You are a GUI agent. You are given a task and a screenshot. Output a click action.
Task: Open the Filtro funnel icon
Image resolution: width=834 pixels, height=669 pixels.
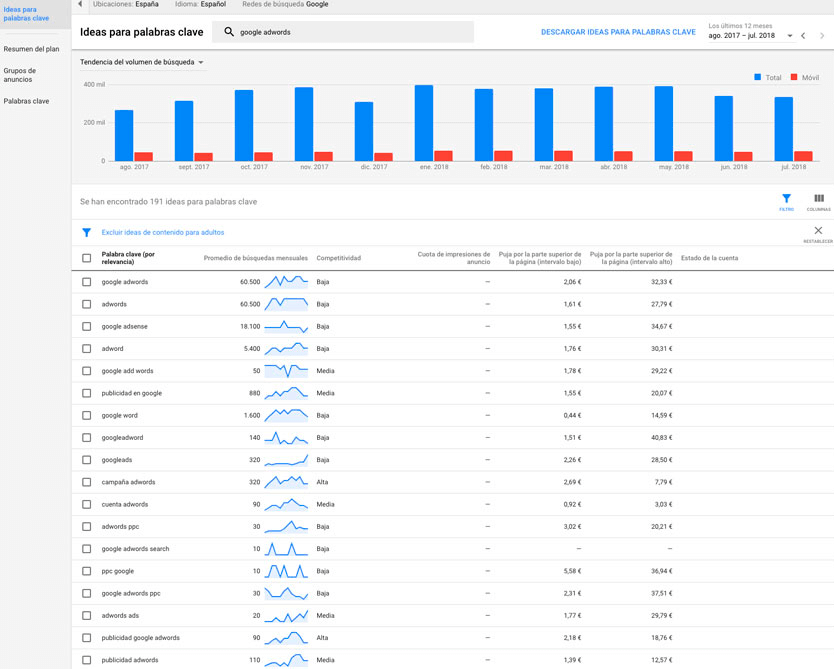(x=786, y=198)
